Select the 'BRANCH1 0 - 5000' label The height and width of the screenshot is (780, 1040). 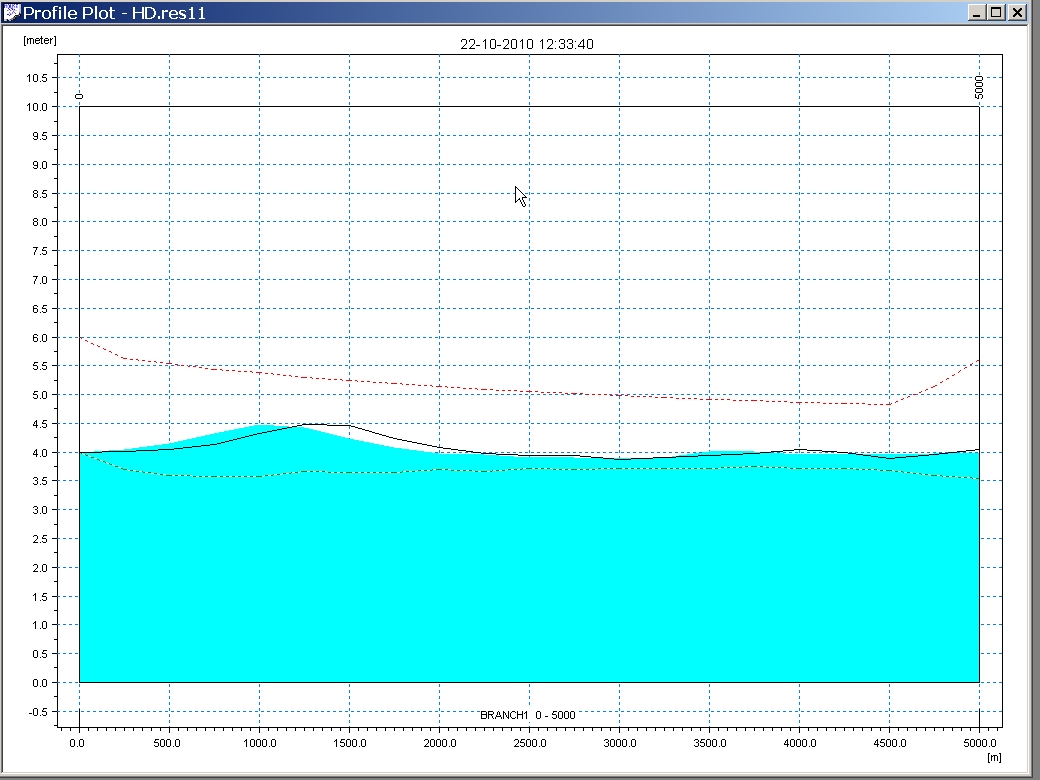click(527, 715)
